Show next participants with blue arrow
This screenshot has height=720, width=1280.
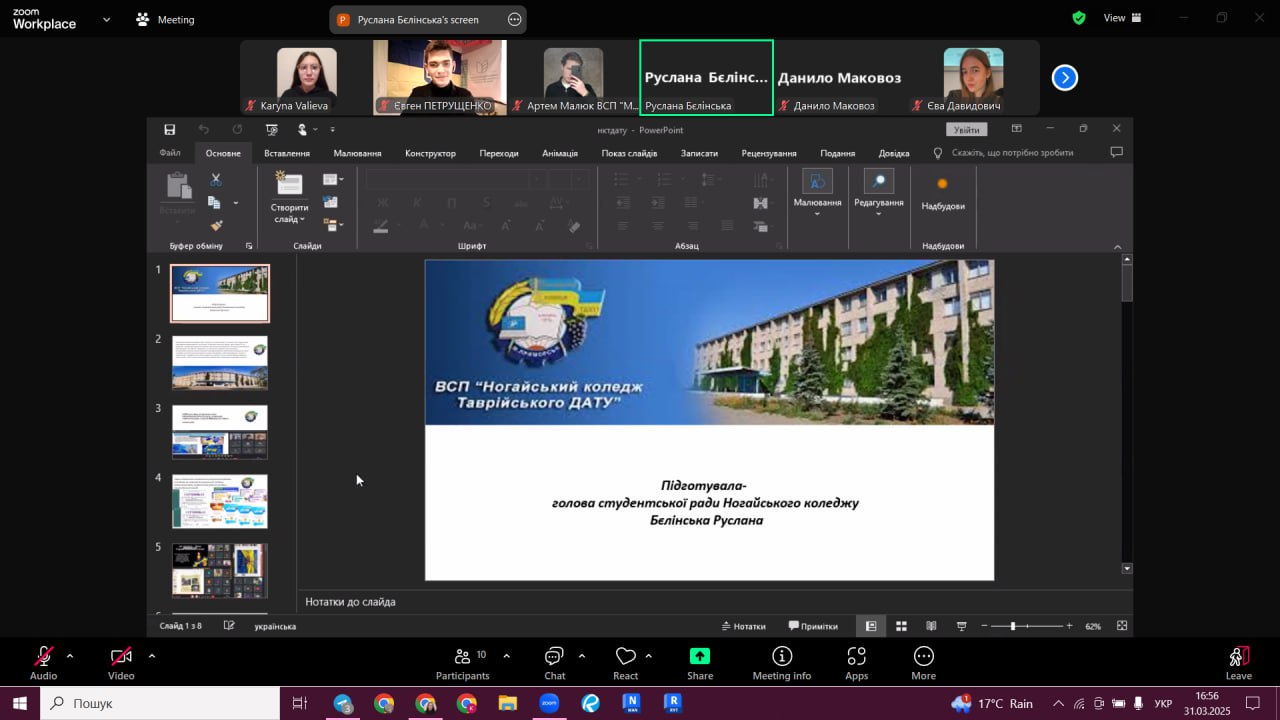pyautogui.click(x=1065, y=78)
